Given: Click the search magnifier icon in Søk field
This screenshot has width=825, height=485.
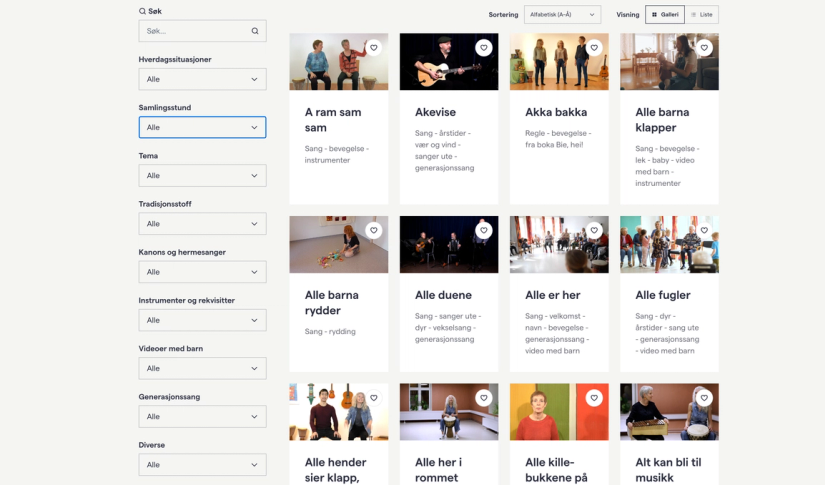Looking at the screenshot, I should [x=255, y=31].
